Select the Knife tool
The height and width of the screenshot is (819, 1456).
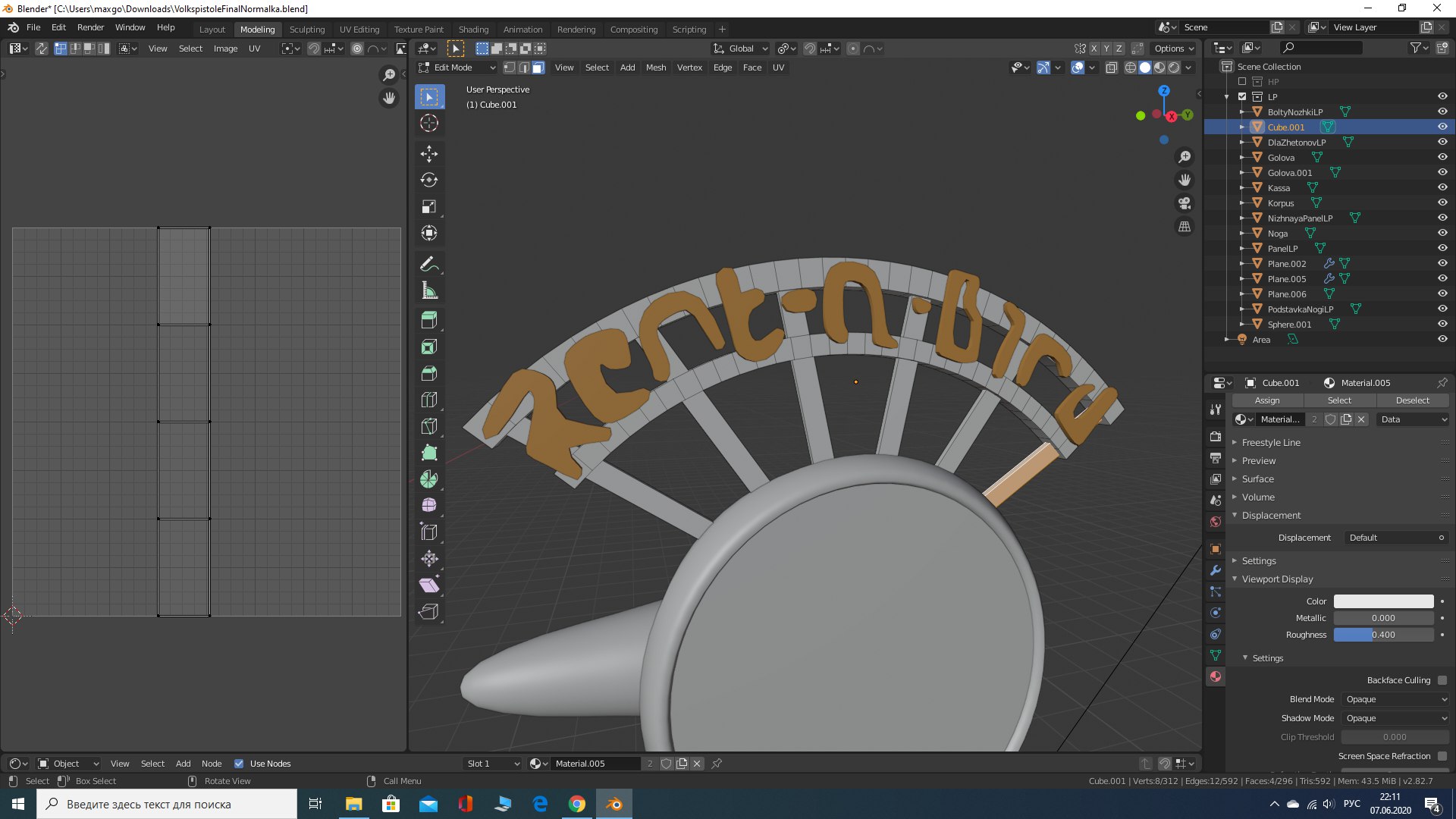pos(429,427)
